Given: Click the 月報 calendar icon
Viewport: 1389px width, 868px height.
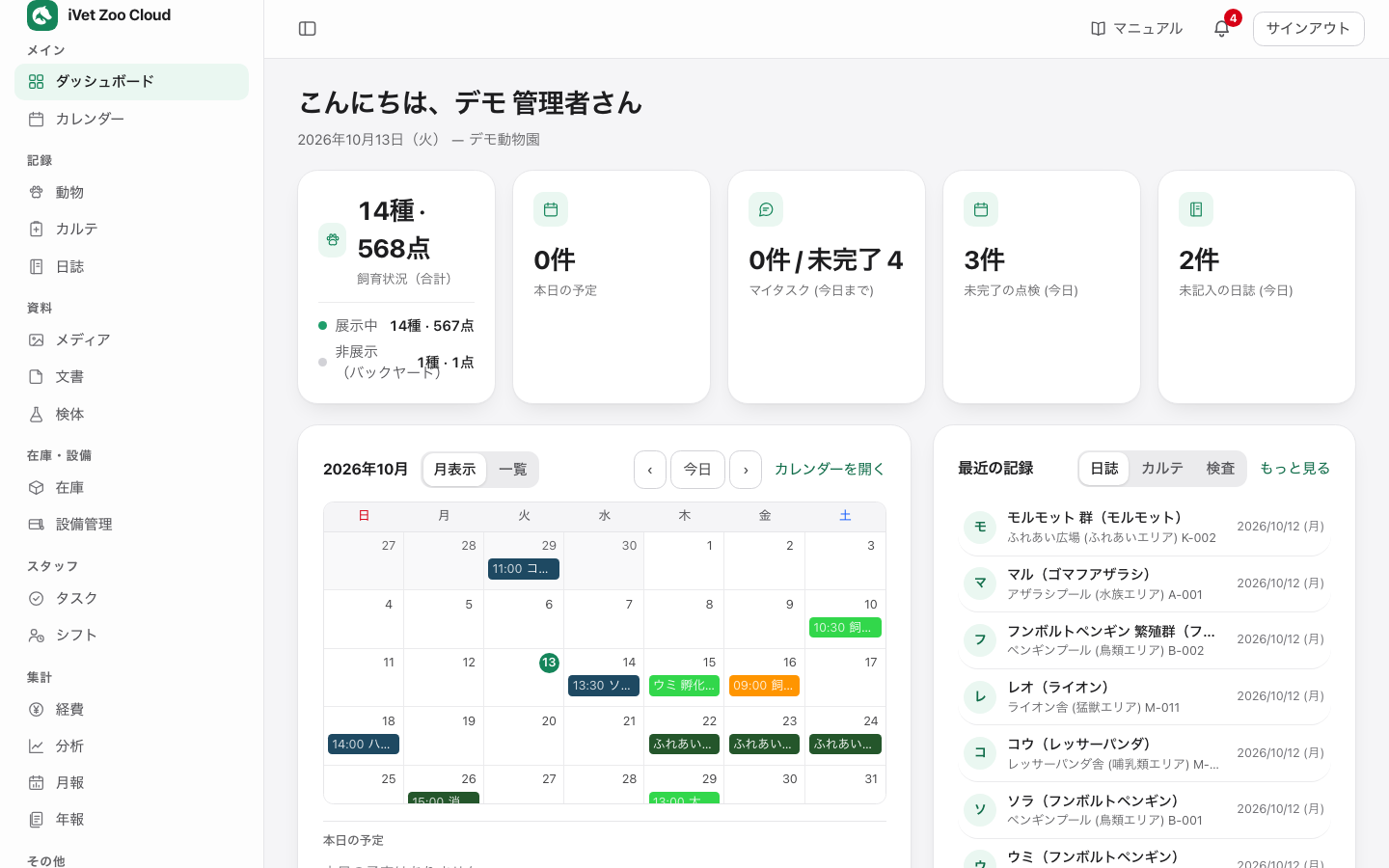Looking at the screenshot, I should 36,783.
